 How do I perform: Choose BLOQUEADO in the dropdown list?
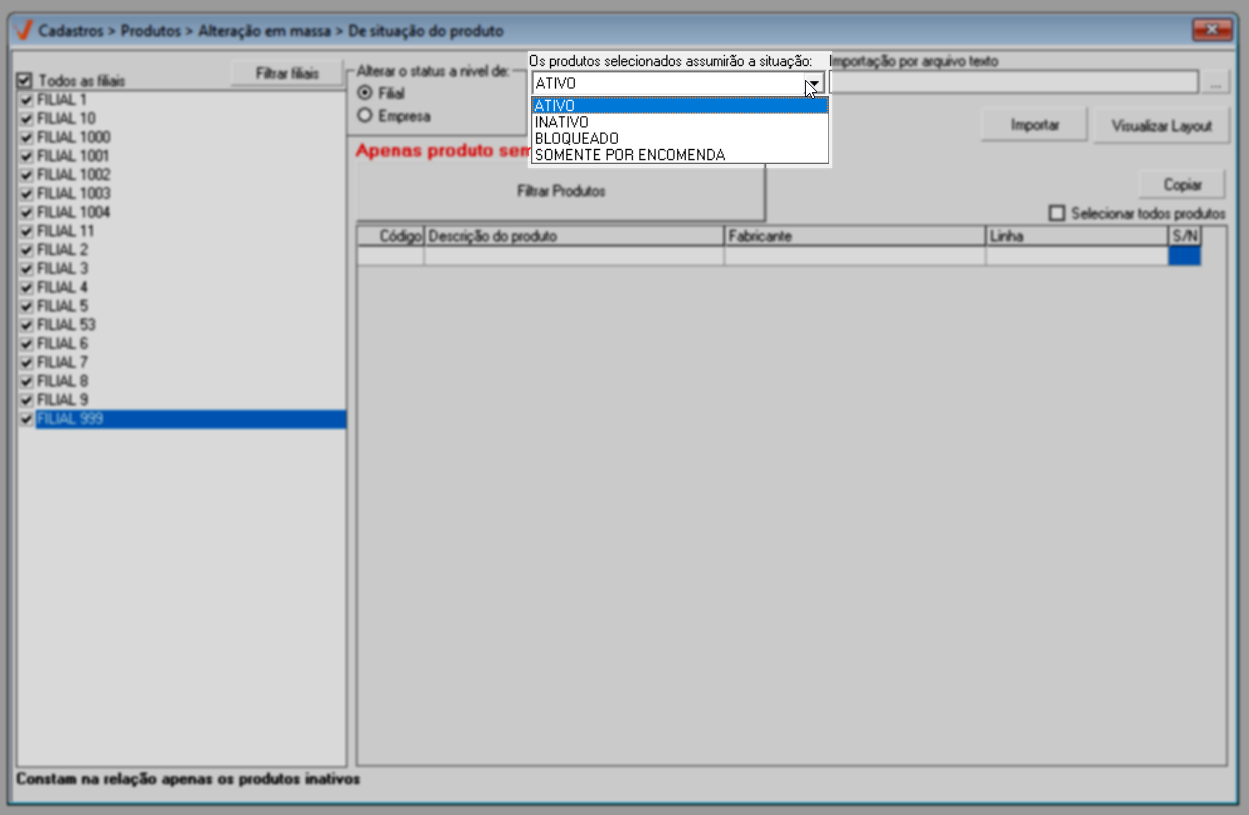(x=680, y=138)
